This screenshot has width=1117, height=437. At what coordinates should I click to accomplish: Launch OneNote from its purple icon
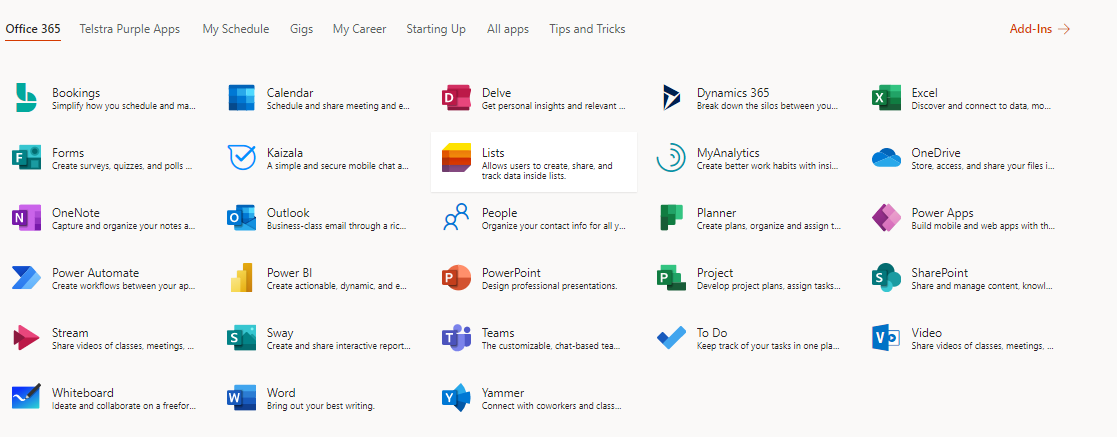tap(26, 218)
